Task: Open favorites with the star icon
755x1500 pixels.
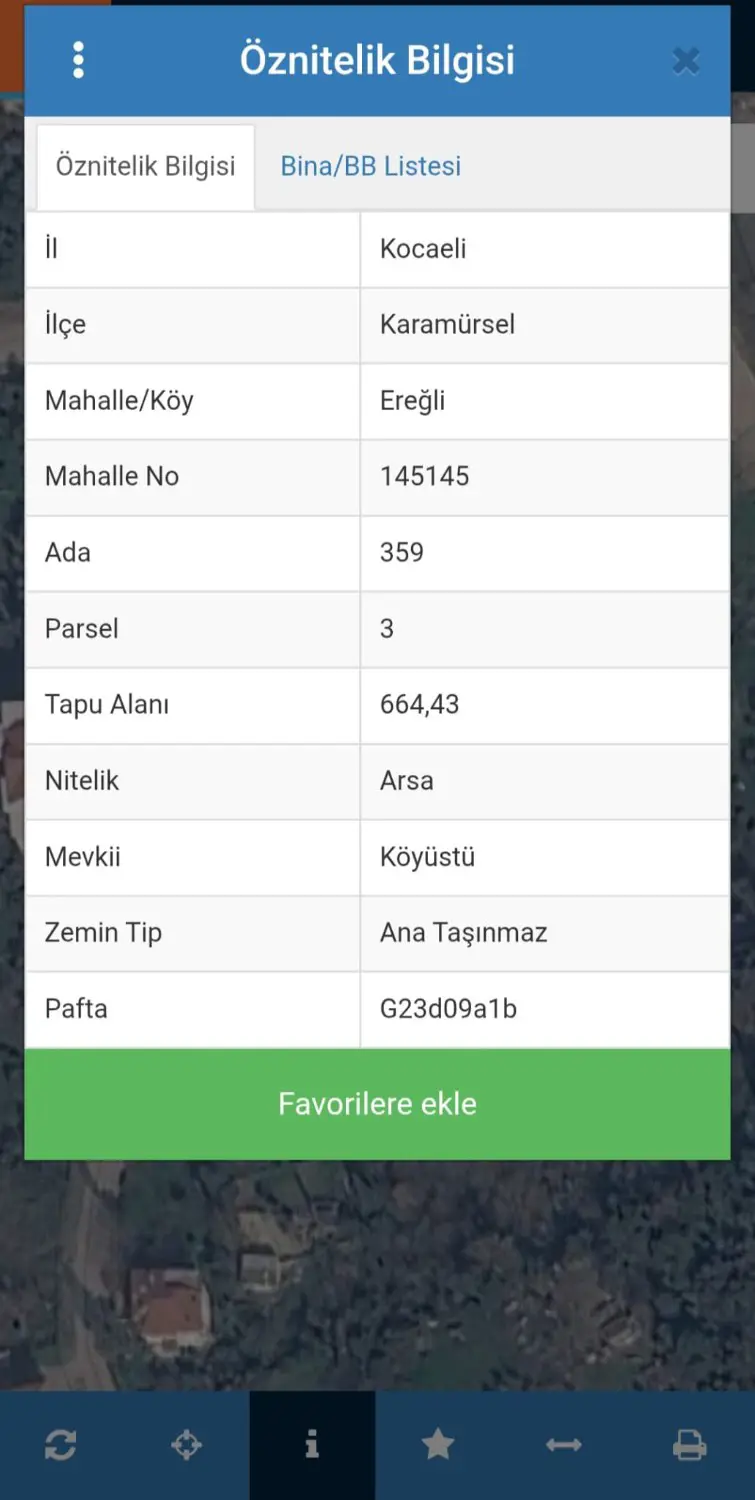Action: pos(438,1445)
